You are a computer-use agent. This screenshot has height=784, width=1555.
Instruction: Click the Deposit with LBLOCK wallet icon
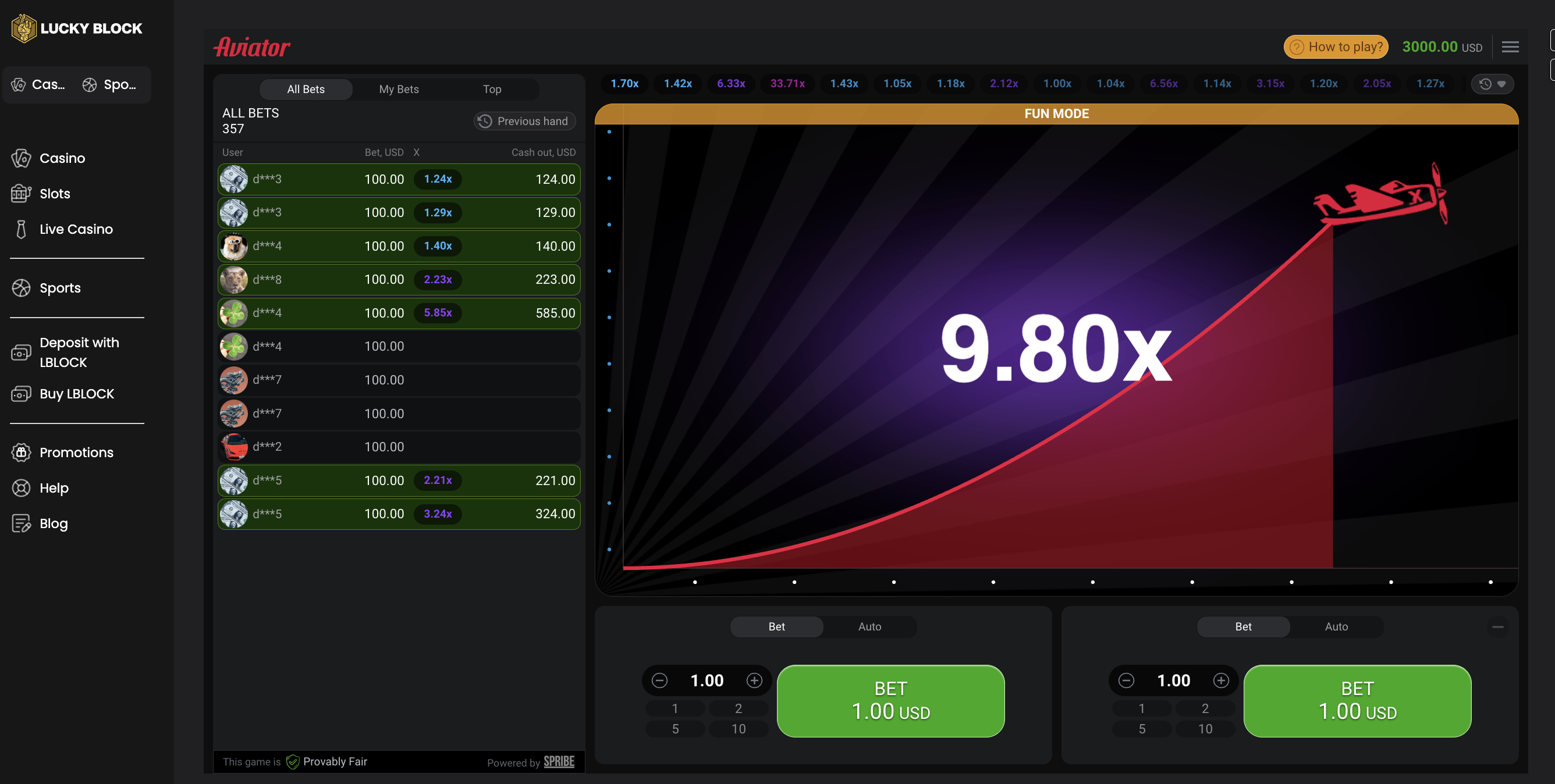pyautogui.click(x=21, y=352)
